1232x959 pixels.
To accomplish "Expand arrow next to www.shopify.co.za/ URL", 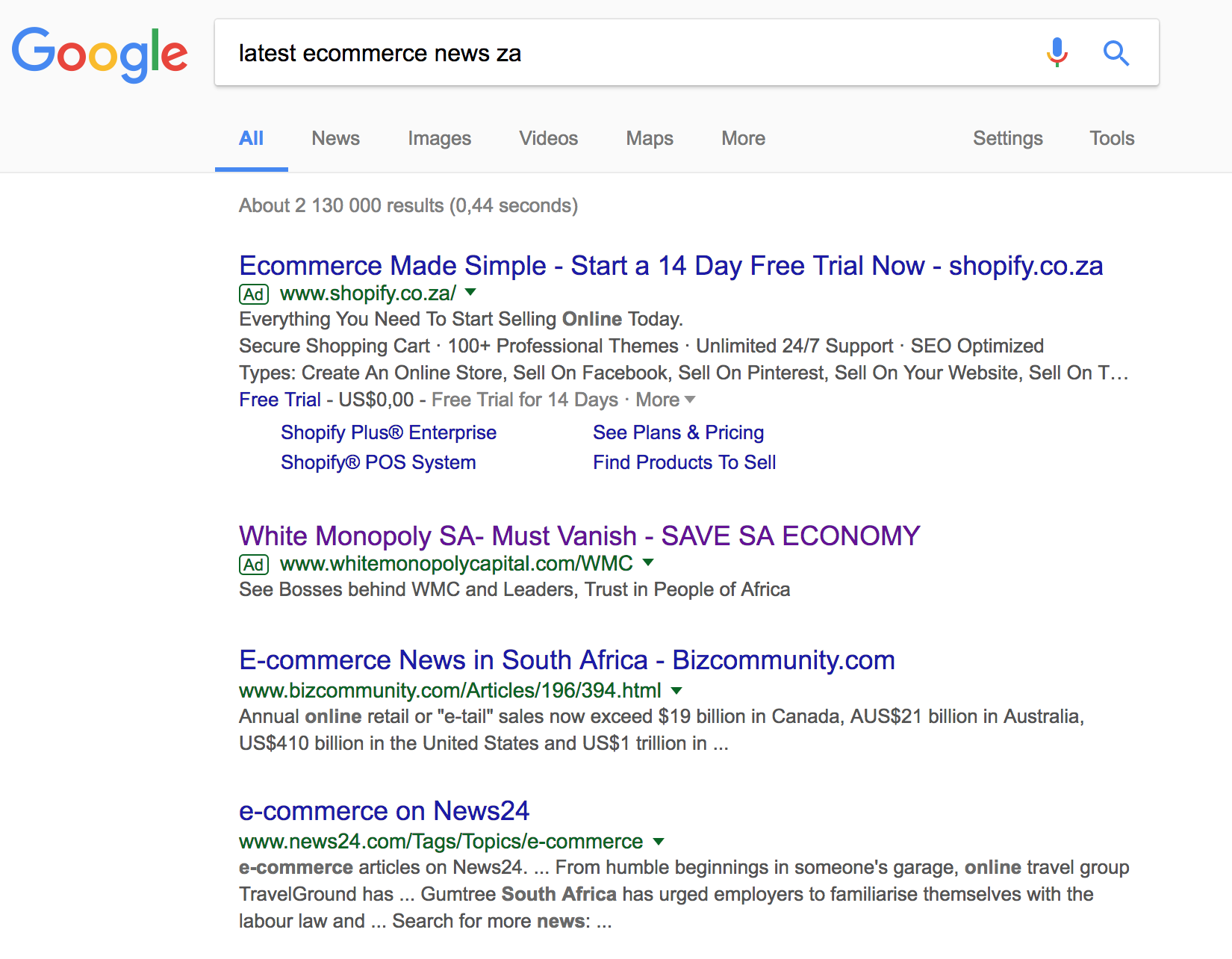I will coord(470,292).
